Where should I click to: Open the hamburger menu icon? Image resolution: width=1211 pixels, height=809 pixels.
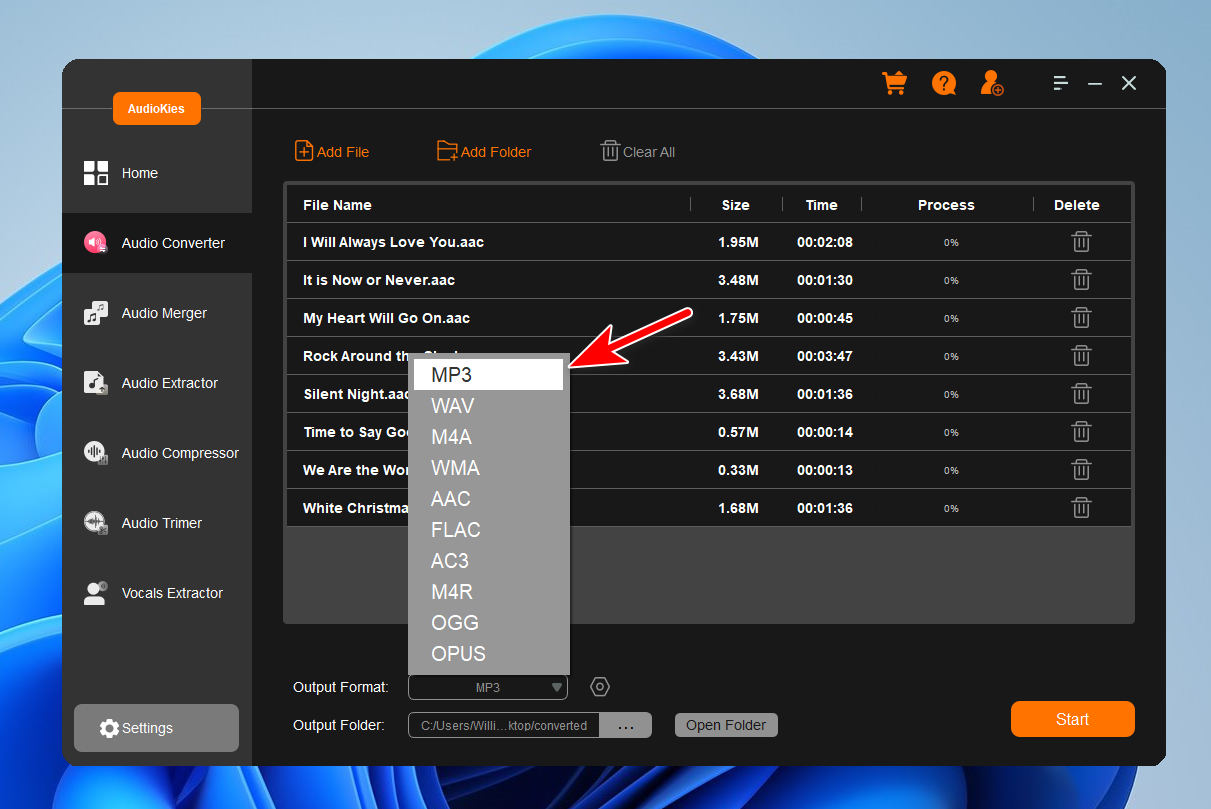[1061, 83]
